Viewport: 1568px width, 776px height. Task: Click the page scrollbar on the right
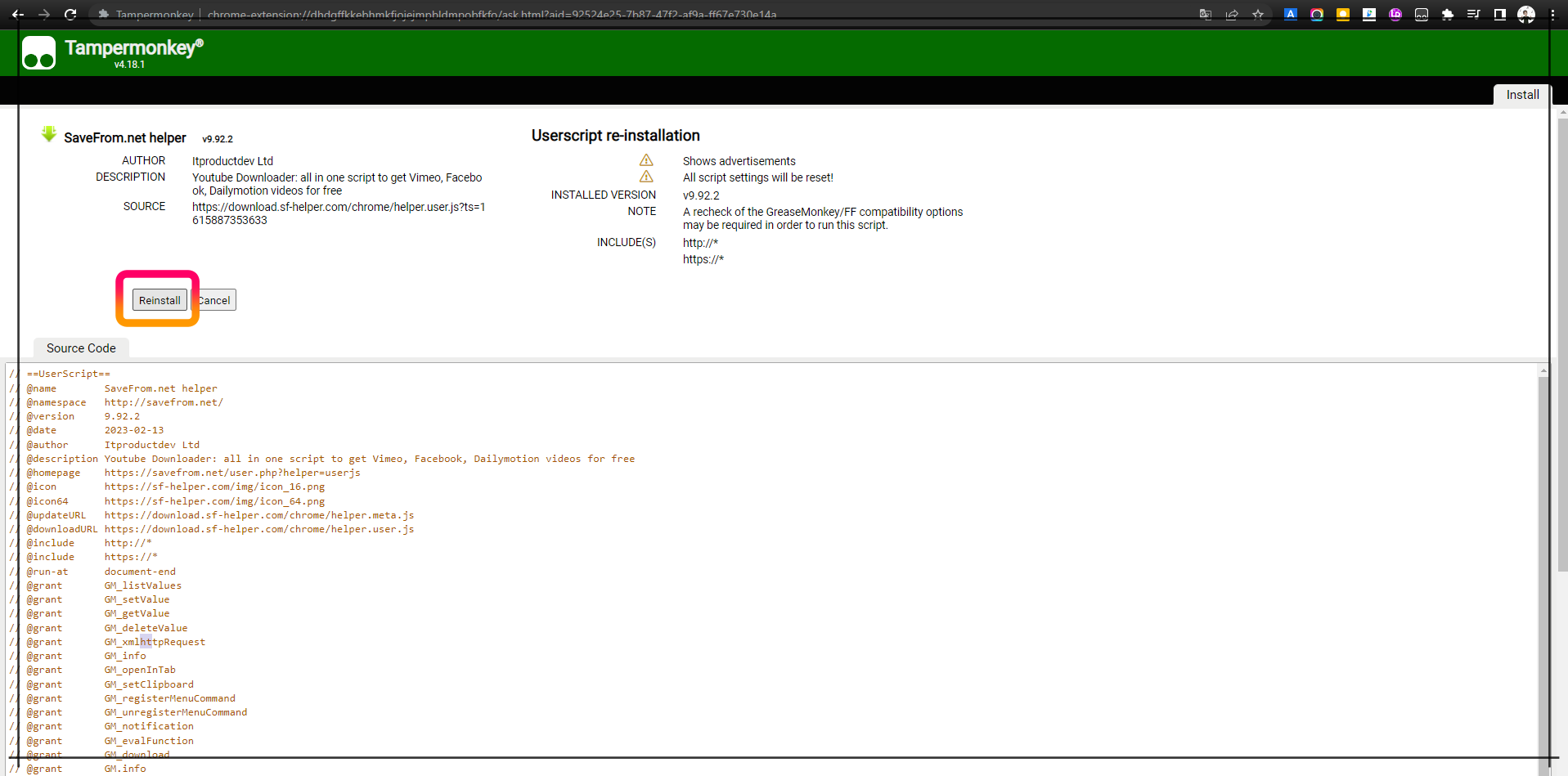click(x=1562, y=343)
